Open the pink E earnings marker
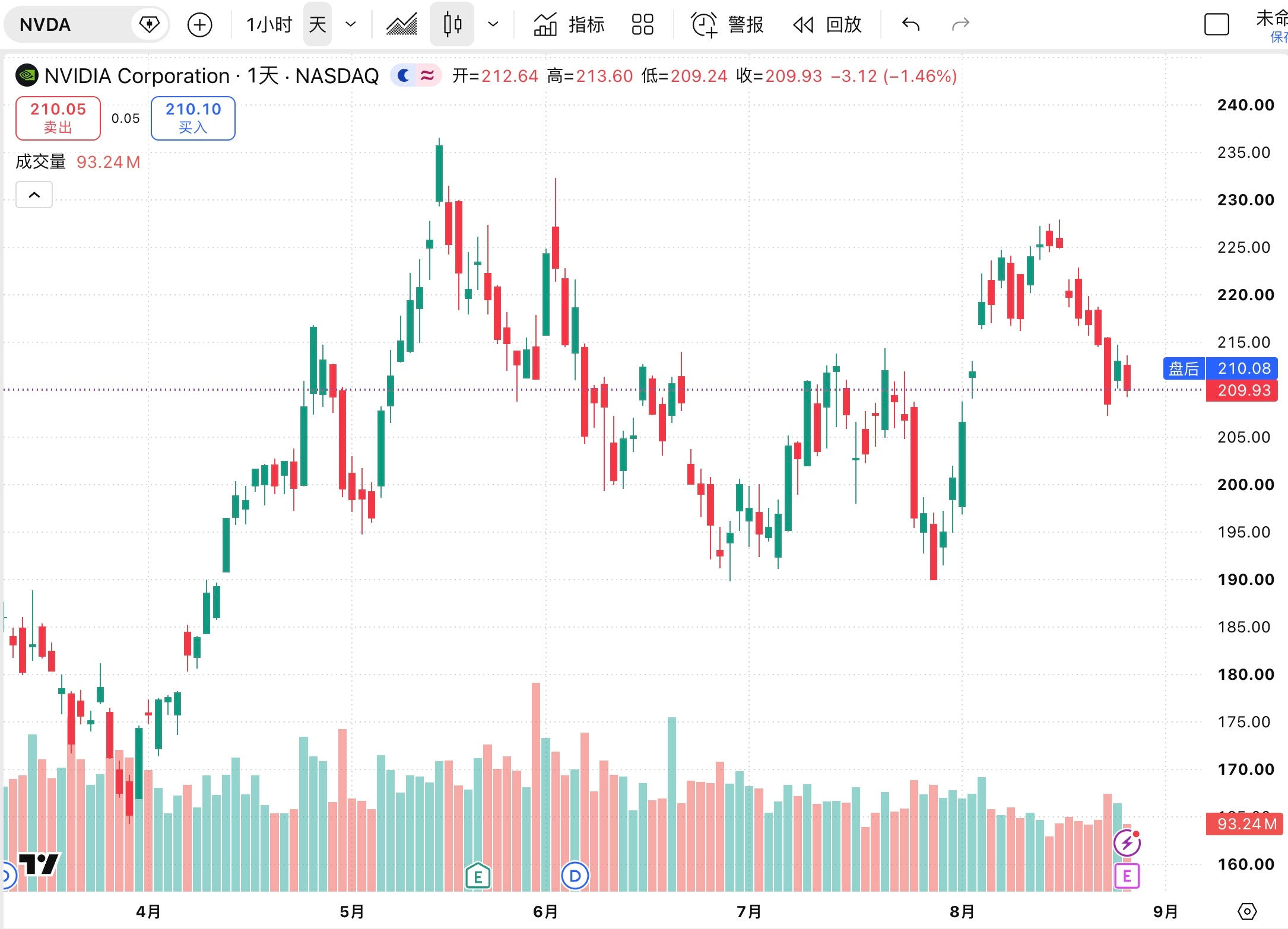Screen dimensions: 1288x929 coord(1127,876)
